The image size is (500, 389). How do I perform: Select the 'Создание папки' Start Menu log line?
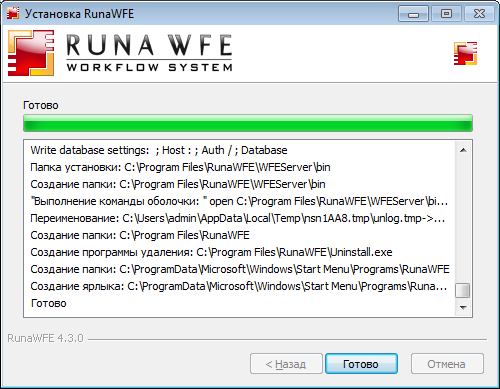point(240,269)
